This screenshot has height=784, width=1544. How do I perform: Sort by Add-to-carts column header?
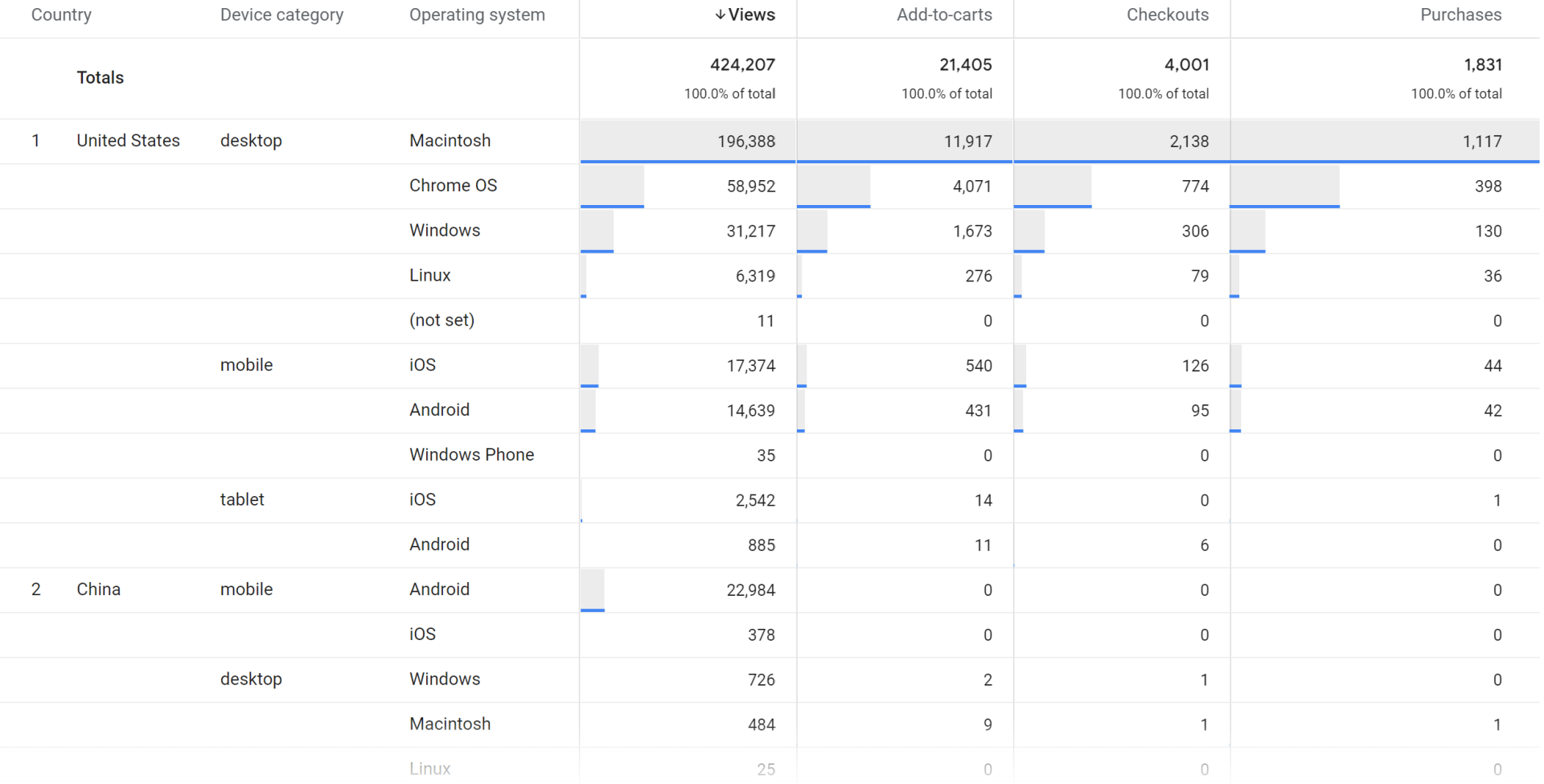944,15
